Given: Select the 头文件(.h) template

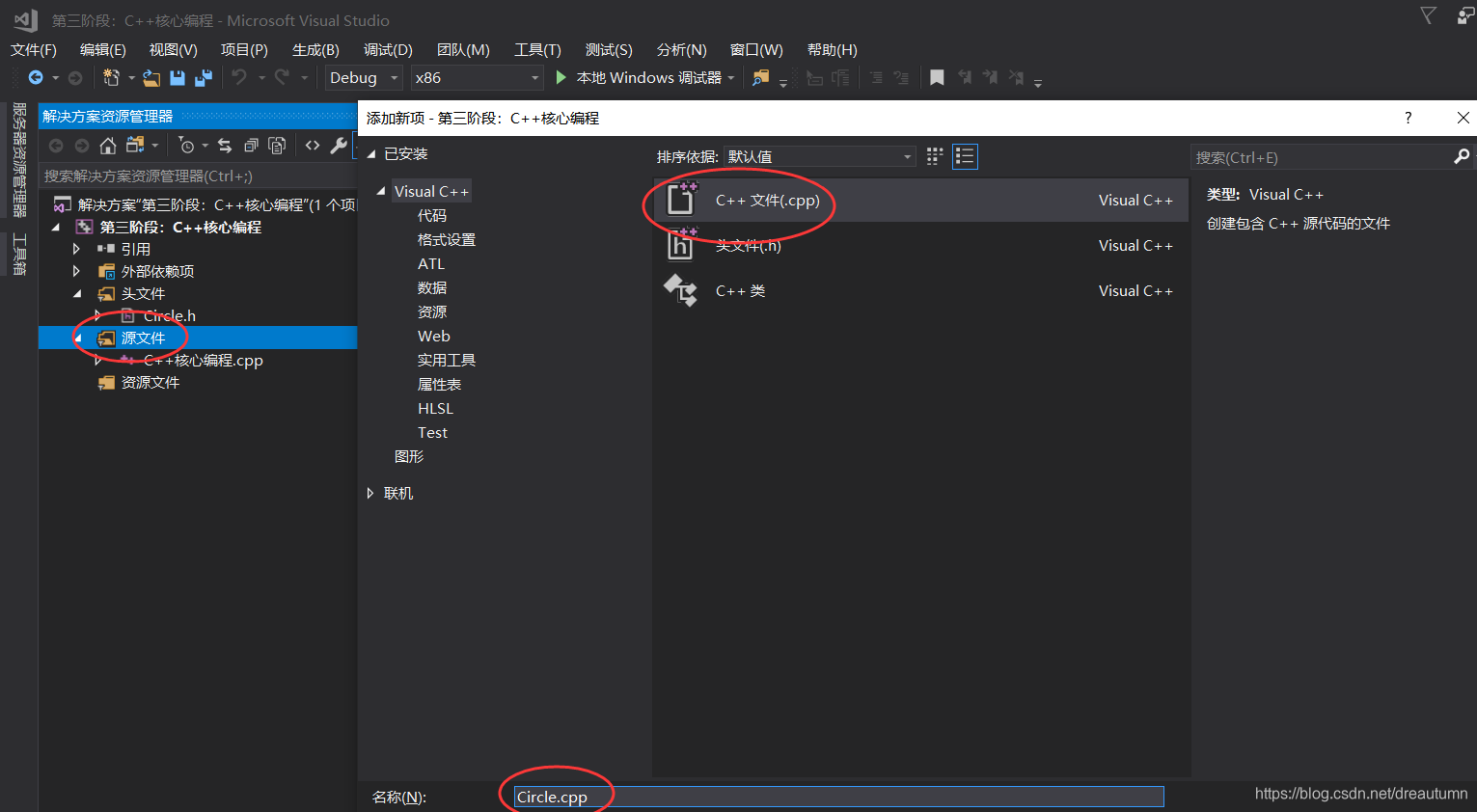Looking at the screenshot, I should click(920, 246).
